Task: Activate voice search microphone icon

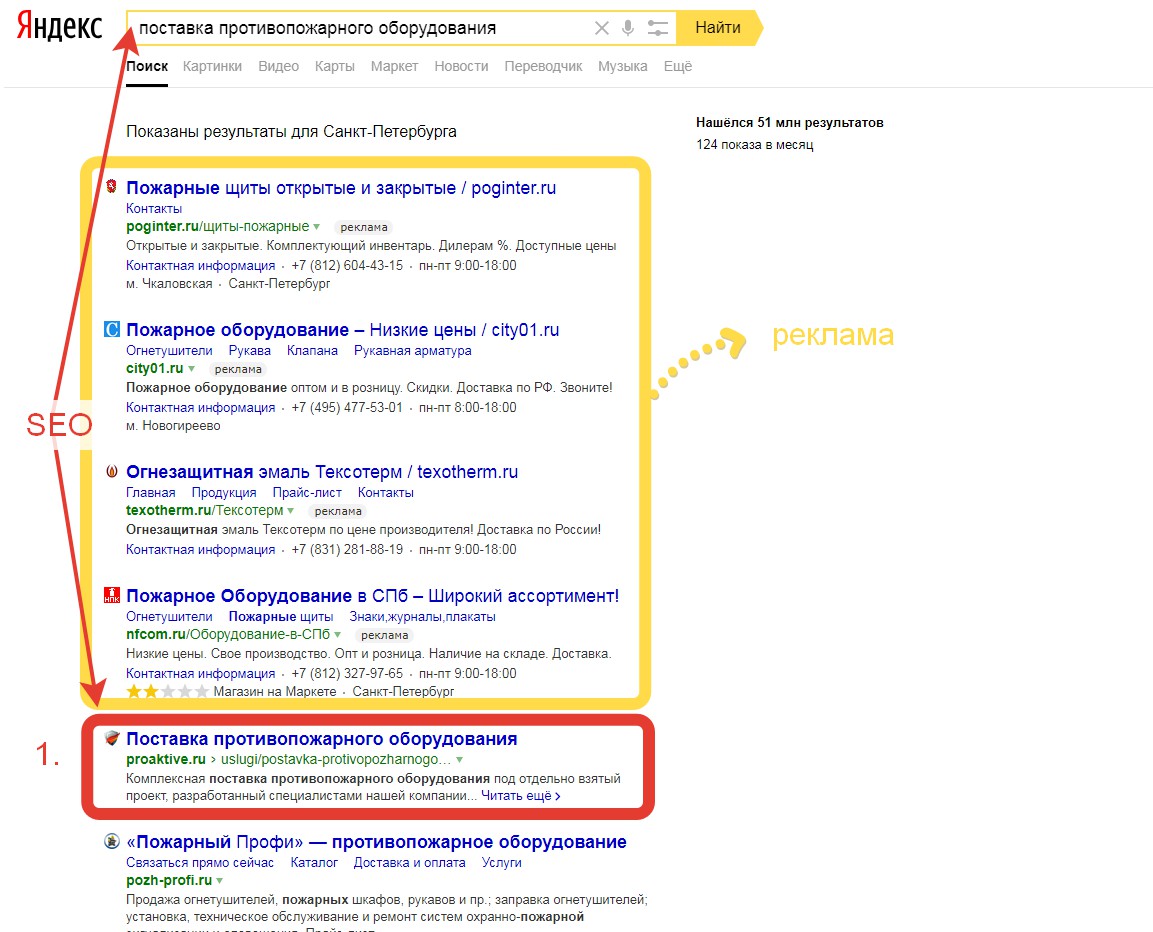Action: [627, 28]
